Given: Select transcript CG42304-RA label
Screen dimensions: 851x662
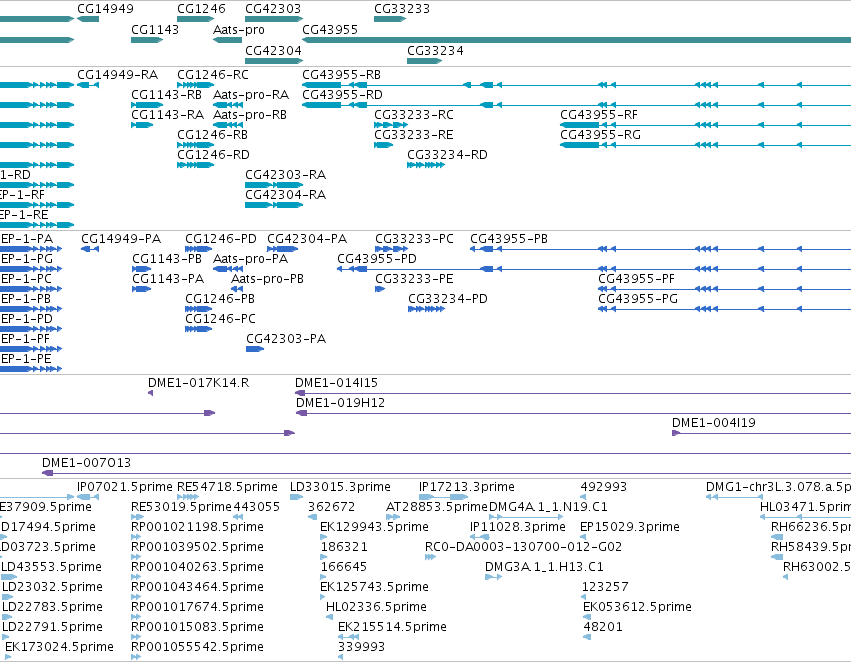Looking at the screenshot, I should click(286, 195).
